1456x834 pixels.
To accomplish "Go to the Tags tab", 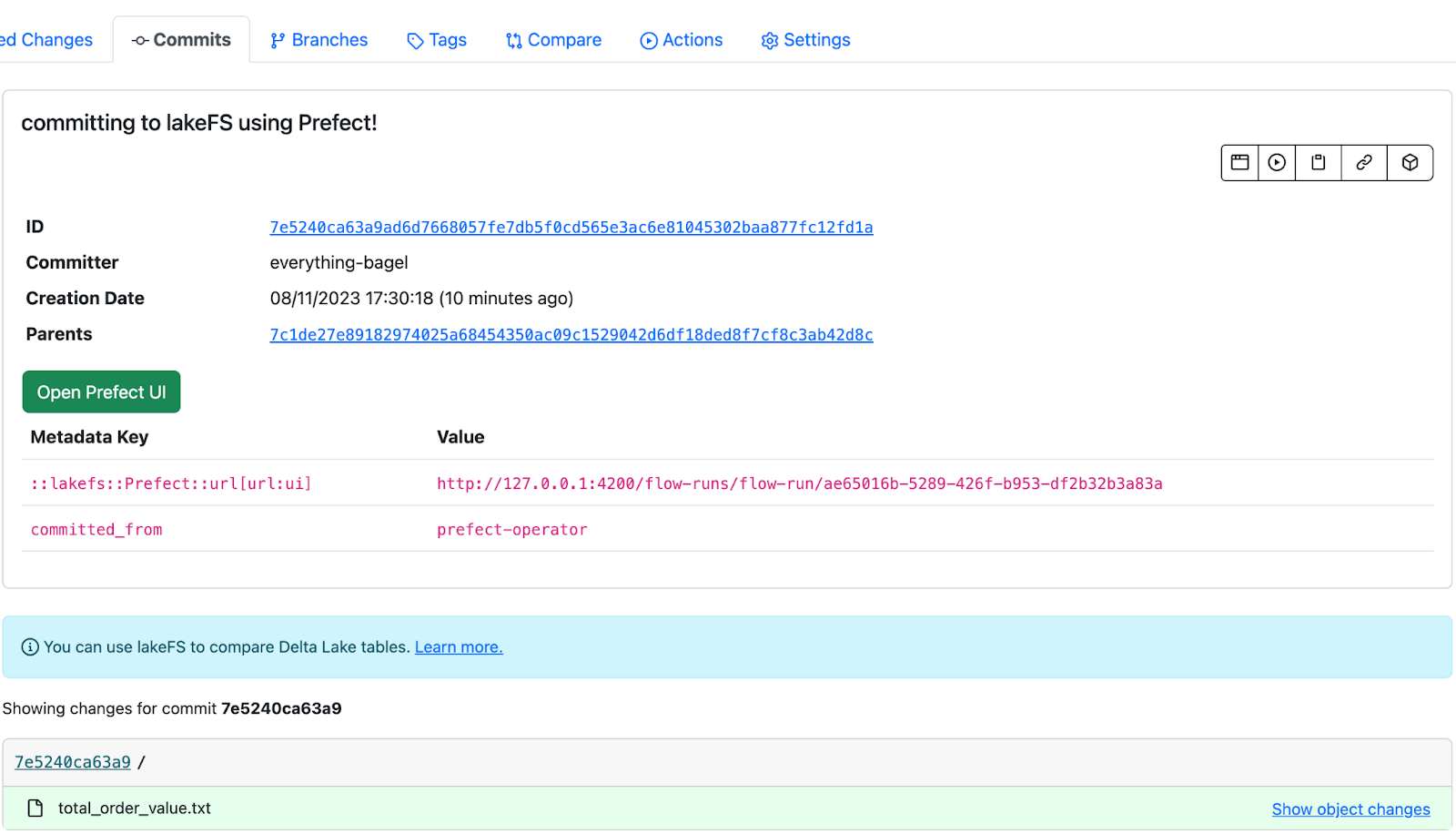I will [437, 40].
